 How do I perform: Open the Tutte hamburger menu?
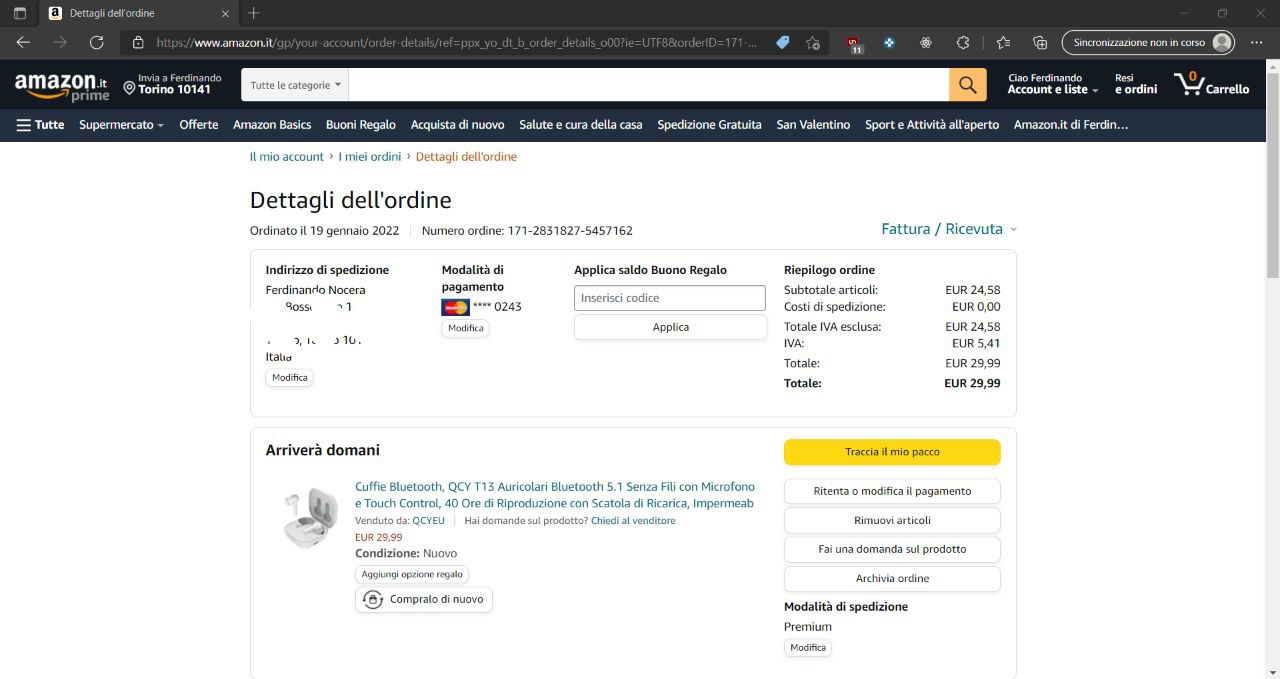point(40,125)
